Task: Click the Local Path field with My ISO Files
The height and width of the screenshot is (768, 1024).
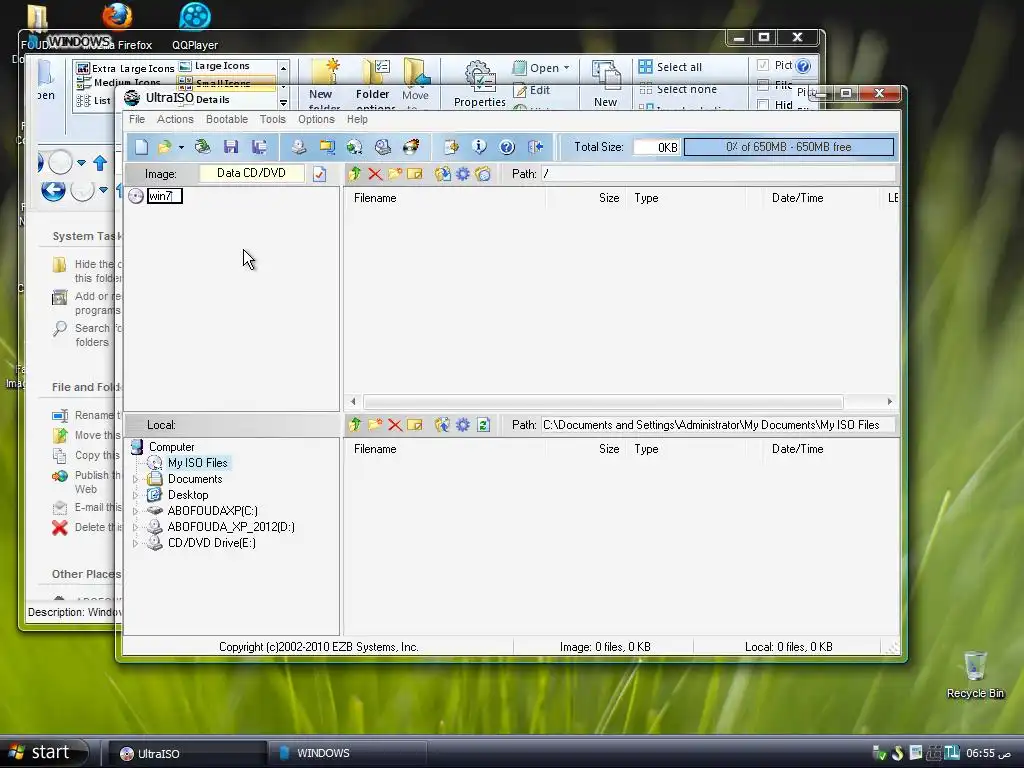Action: [x=718, y=425]
